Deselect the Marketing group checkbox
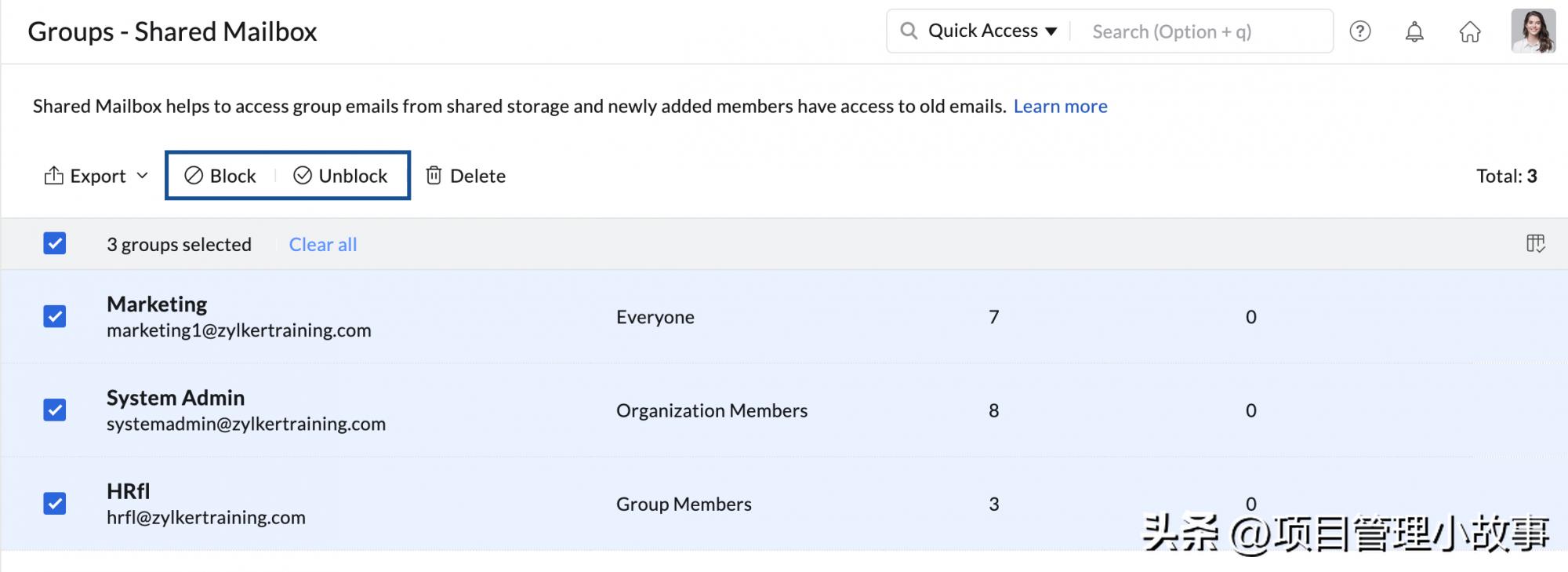This screenshot has width=1568, height=572. 55,316
